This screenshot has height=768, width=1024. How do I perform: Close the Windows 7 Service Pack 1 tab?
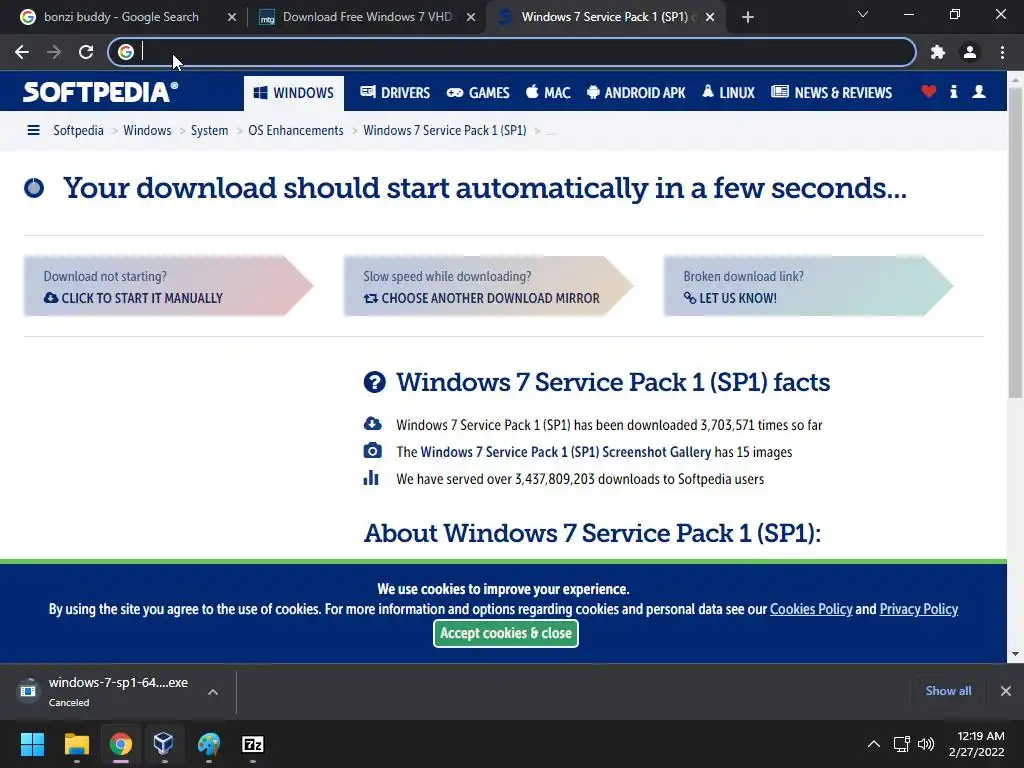point(711,17)
